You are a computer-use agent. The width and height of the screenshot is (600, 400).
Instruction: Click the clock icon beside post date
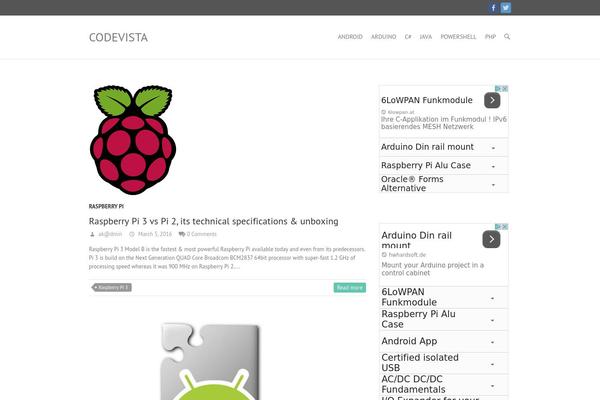(132, 234)
